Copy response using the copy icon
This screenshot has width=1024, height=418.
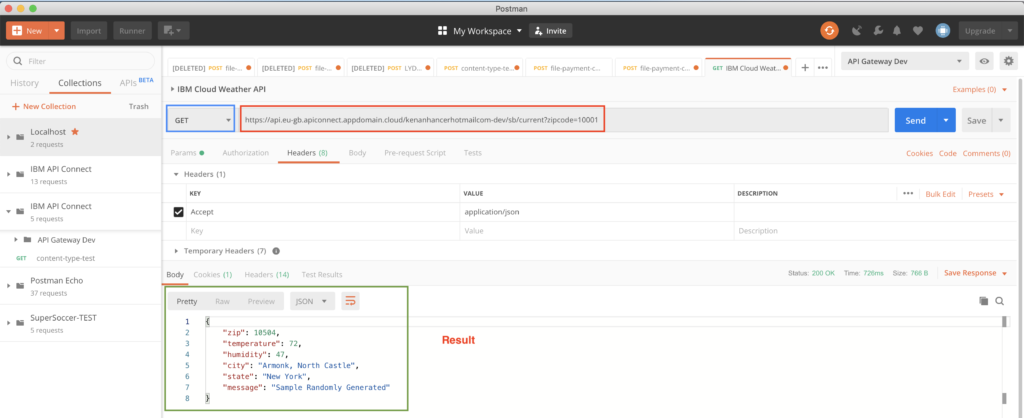click(x=984, y=301)
